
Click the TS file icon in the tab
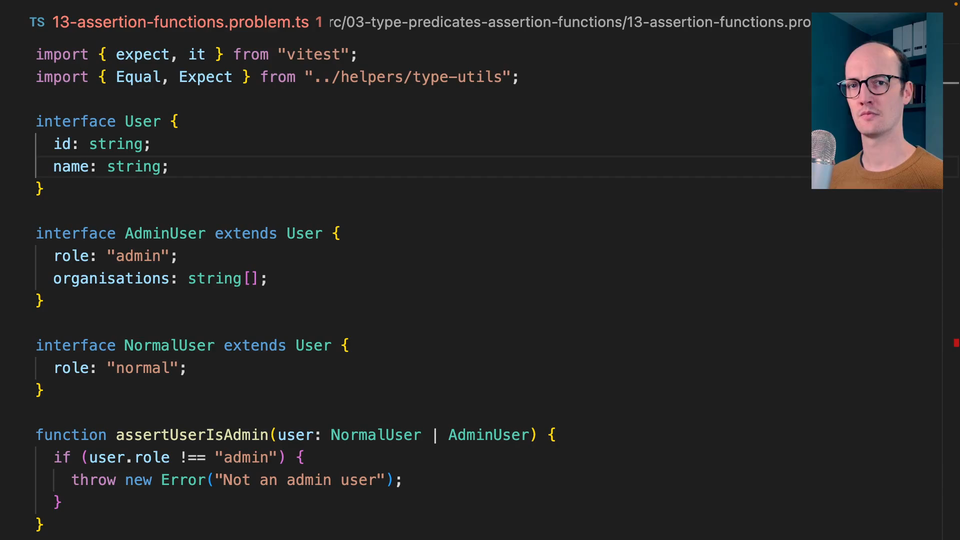coord(37,21)
